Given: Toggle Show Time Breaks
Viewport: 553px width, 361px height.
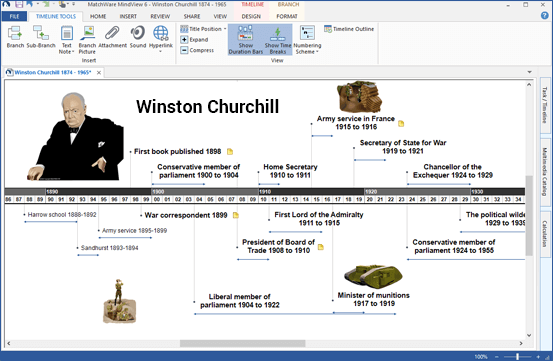Looking at the screenshot, I should [278, 39].
